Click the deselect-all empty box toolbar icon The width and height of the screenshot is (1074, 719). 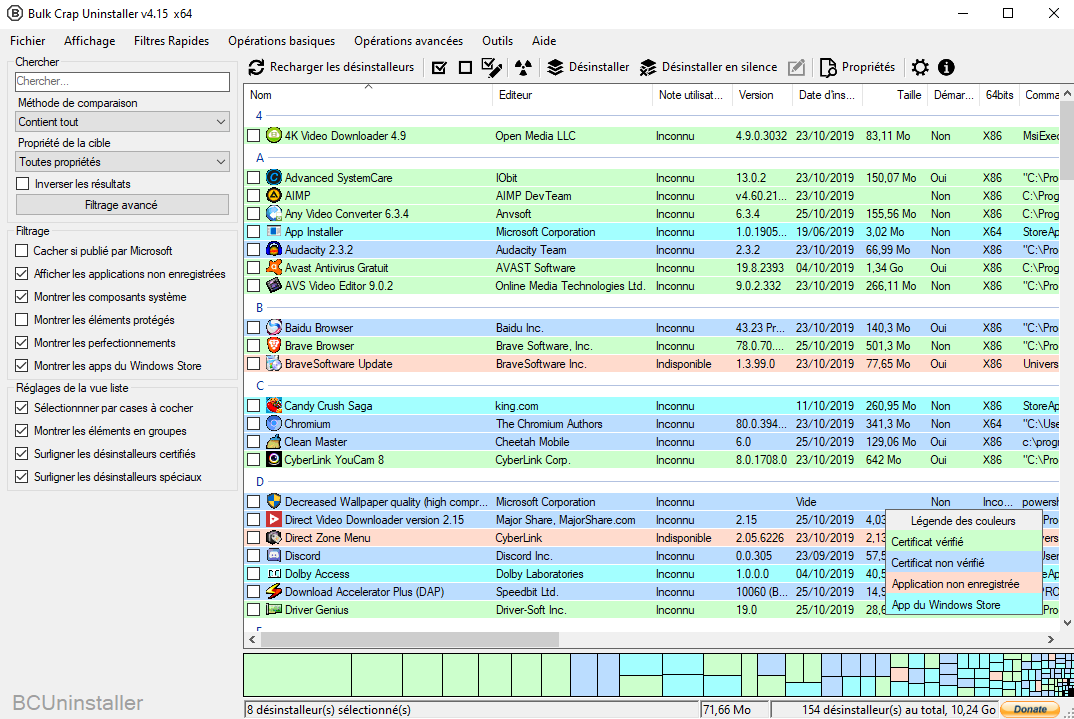tap(465, 67)
